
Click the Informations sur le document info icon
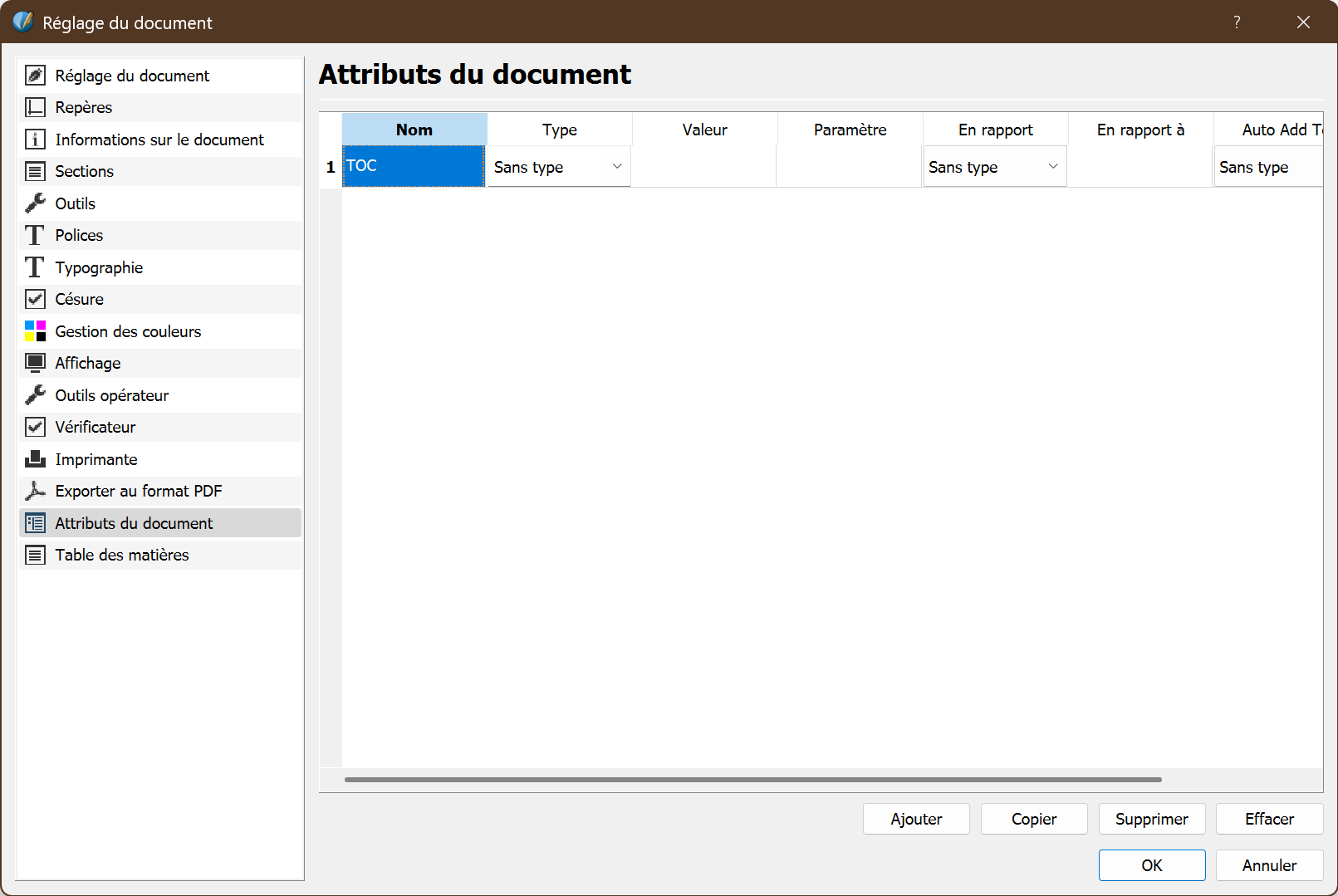(36, 140)
